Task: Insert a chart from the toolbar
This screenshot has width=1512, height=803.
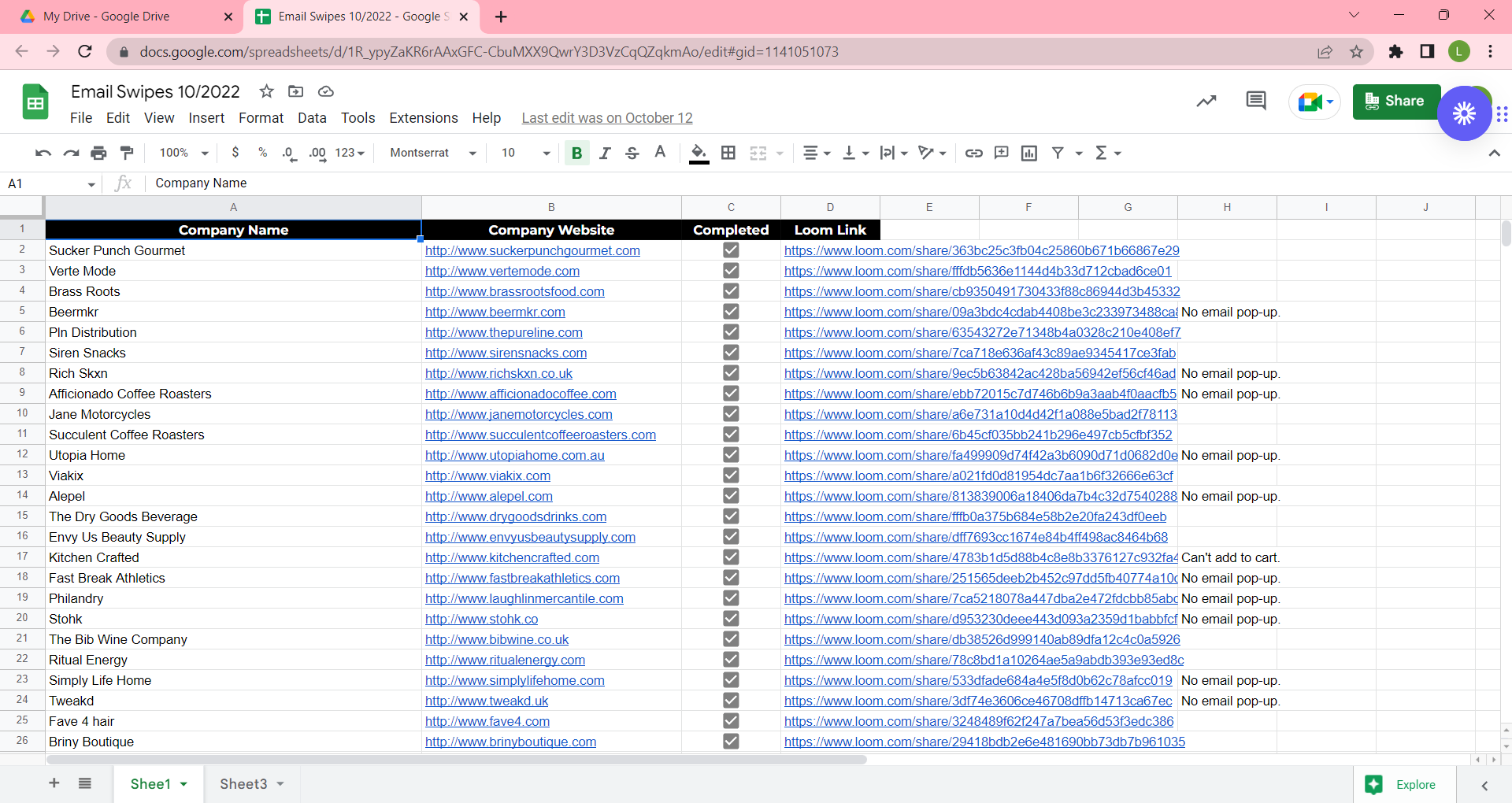Action: point(1029,153)
